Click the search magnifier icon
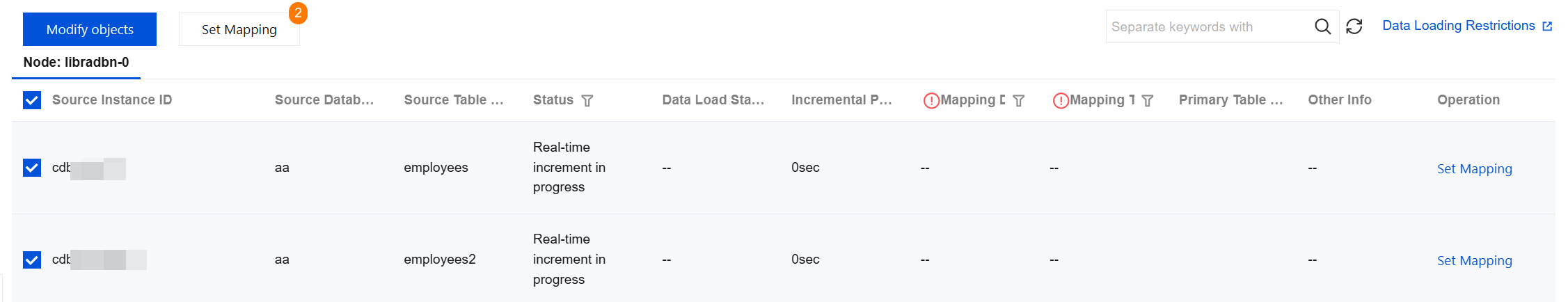The width and height of the screenshot is (1568, 302). 1322,26
